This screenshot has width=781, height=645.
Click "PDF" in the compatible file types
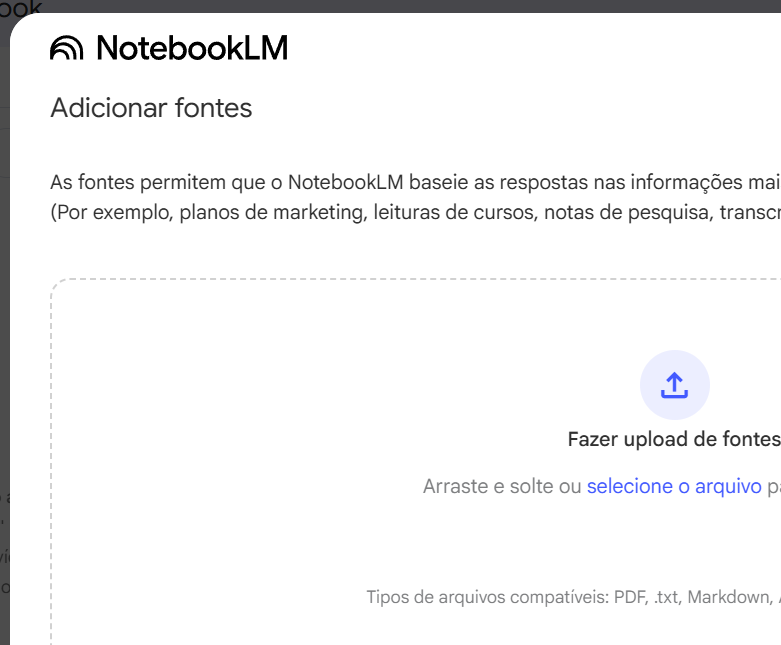pyautogui.click(x=630, y=598)
